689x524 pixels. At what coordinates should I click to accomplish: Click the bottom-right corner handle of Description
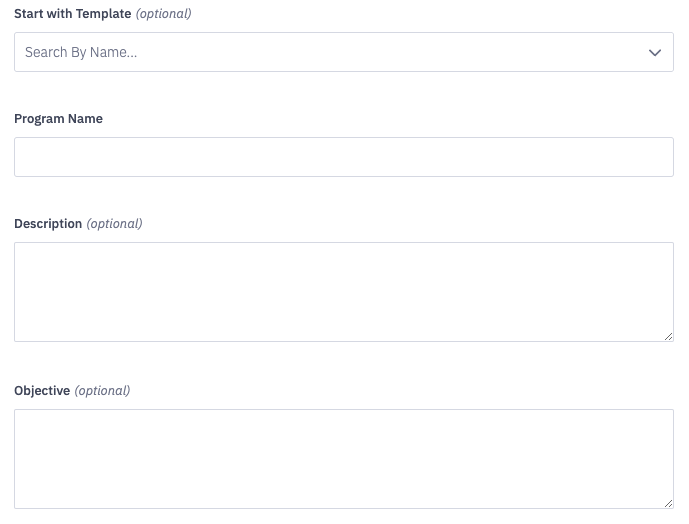668,336
